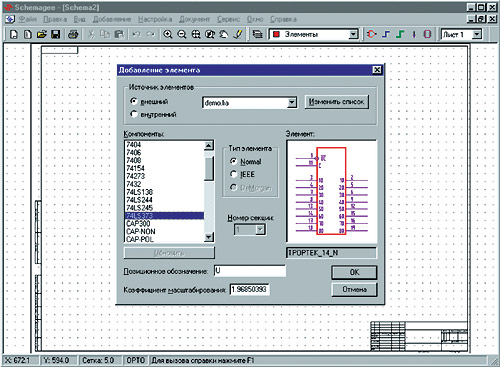
Task: Zoom out with the minus magnifier
Action: (x=182, y=34)
